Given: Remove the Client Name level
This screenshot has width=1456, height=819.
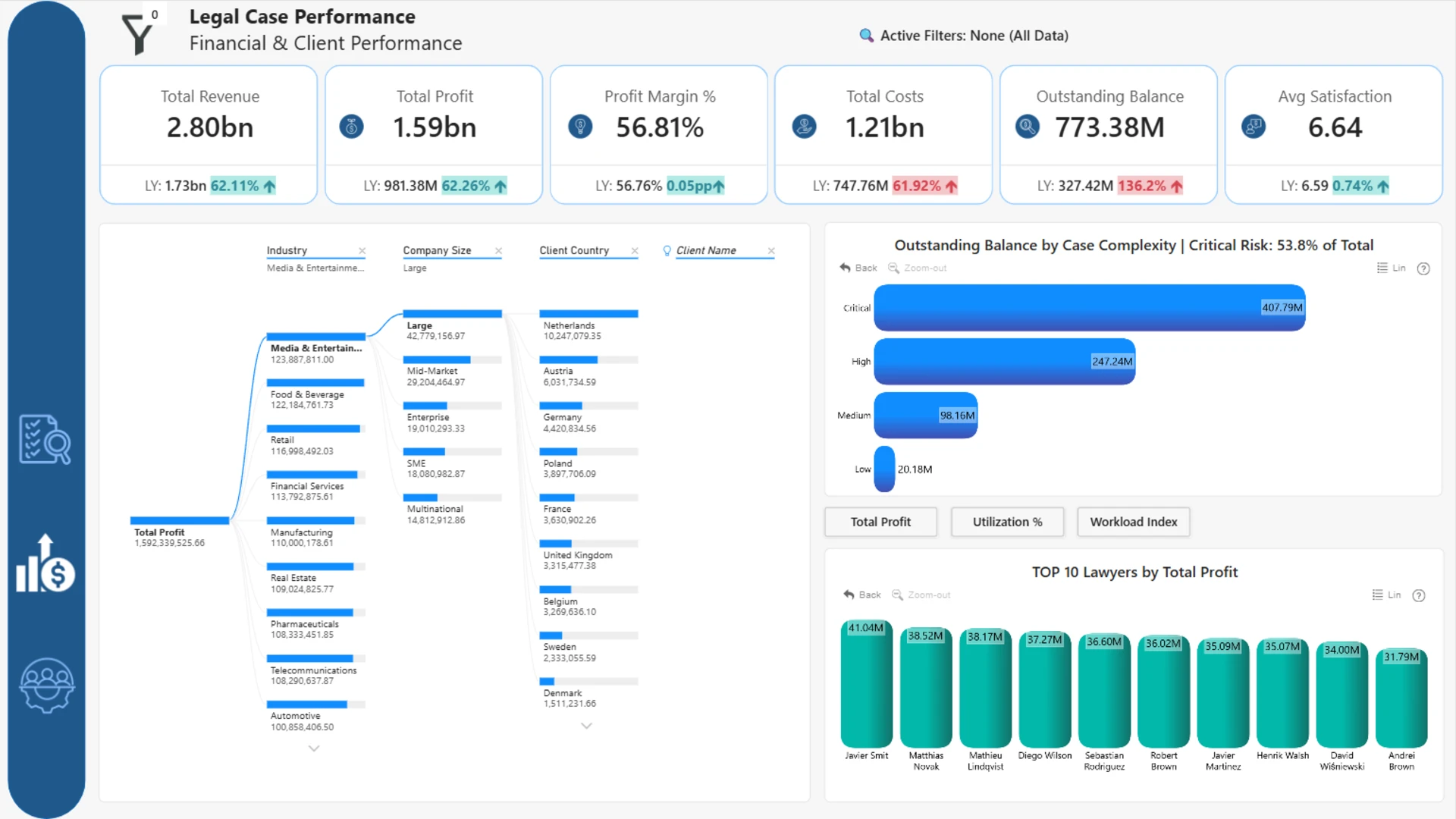Looking at the screenshot, I should tap(771, 251).
